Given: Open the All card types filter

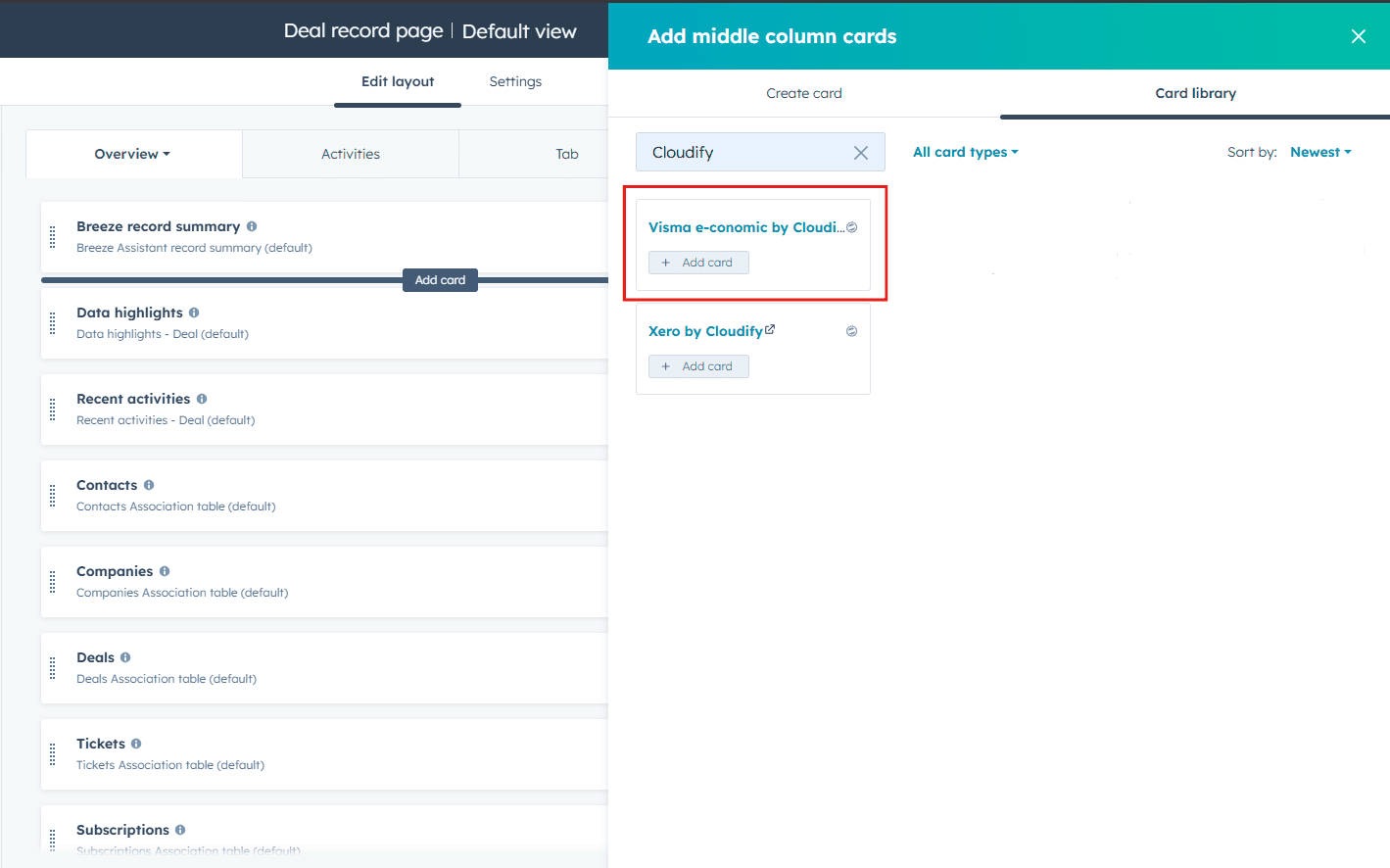Looking at the screenshot, I should tap(965, 152).
